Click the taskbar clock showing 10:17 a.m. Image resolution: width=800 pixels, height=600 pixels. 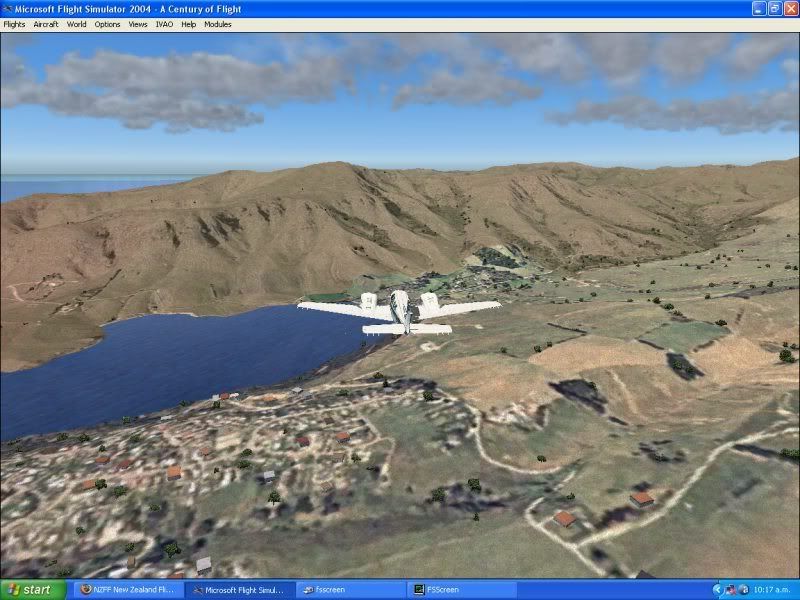pyautogui.click(x=775, y=590)
